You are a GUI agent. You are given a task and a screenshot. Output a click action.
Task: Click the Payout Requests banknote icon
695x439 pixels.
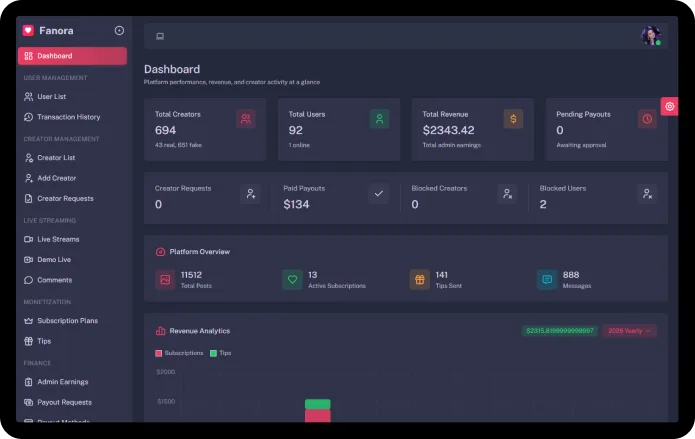(x=28, y=402)
